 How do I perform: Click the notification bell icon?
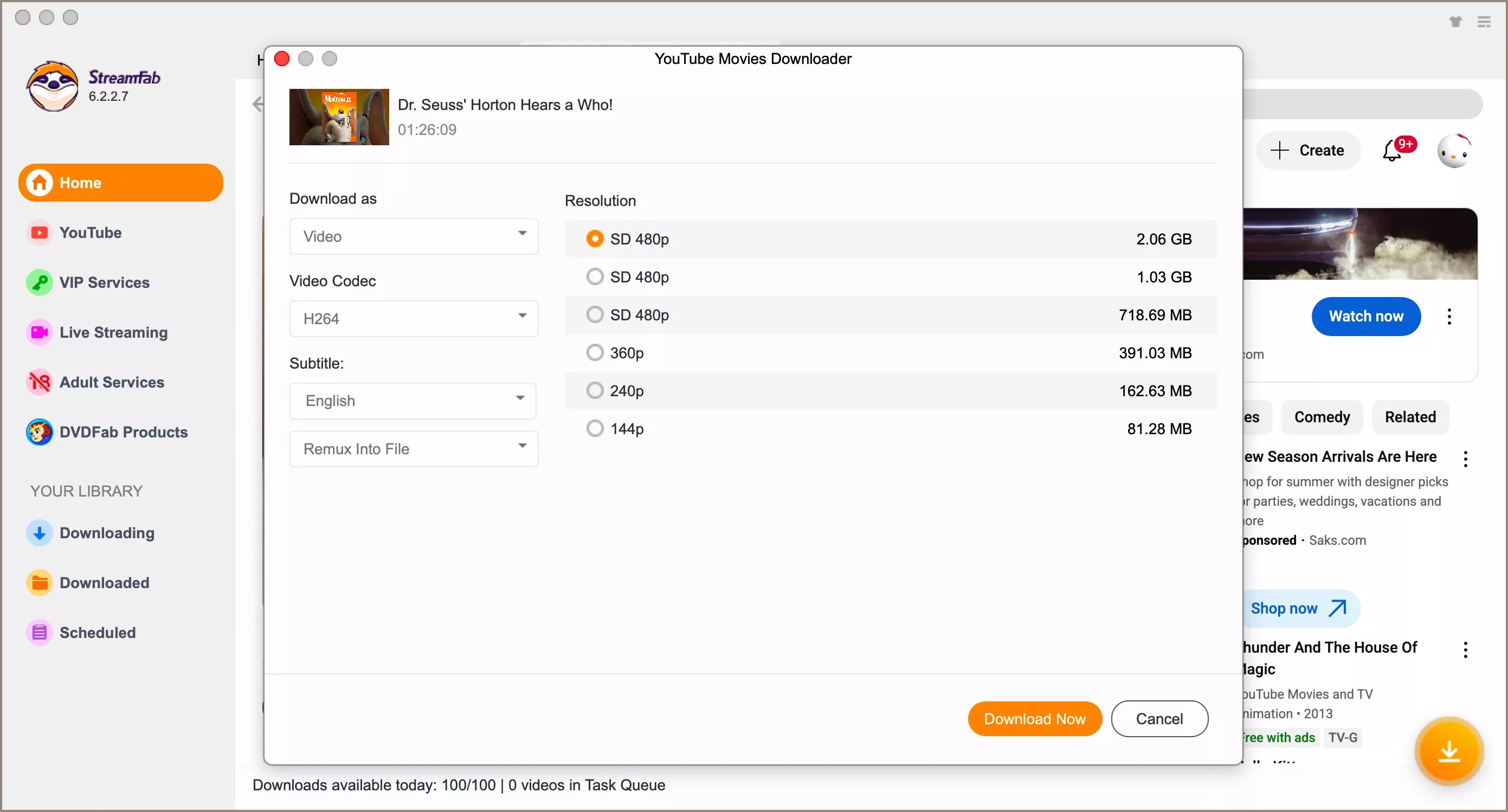[x=1392, y=151]
